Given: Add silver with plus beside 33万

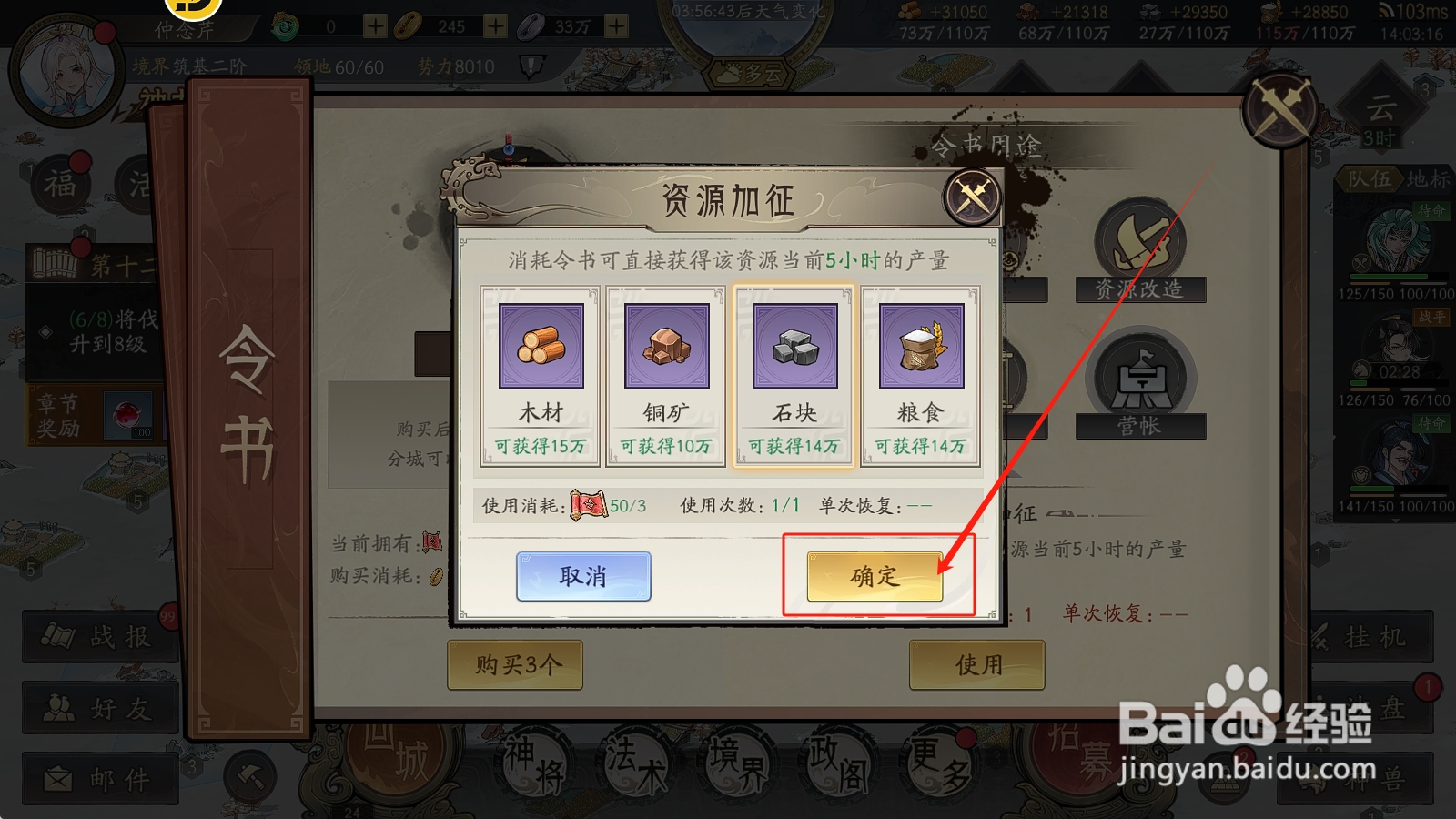Looking at the screenshot, I should point(616,25).
